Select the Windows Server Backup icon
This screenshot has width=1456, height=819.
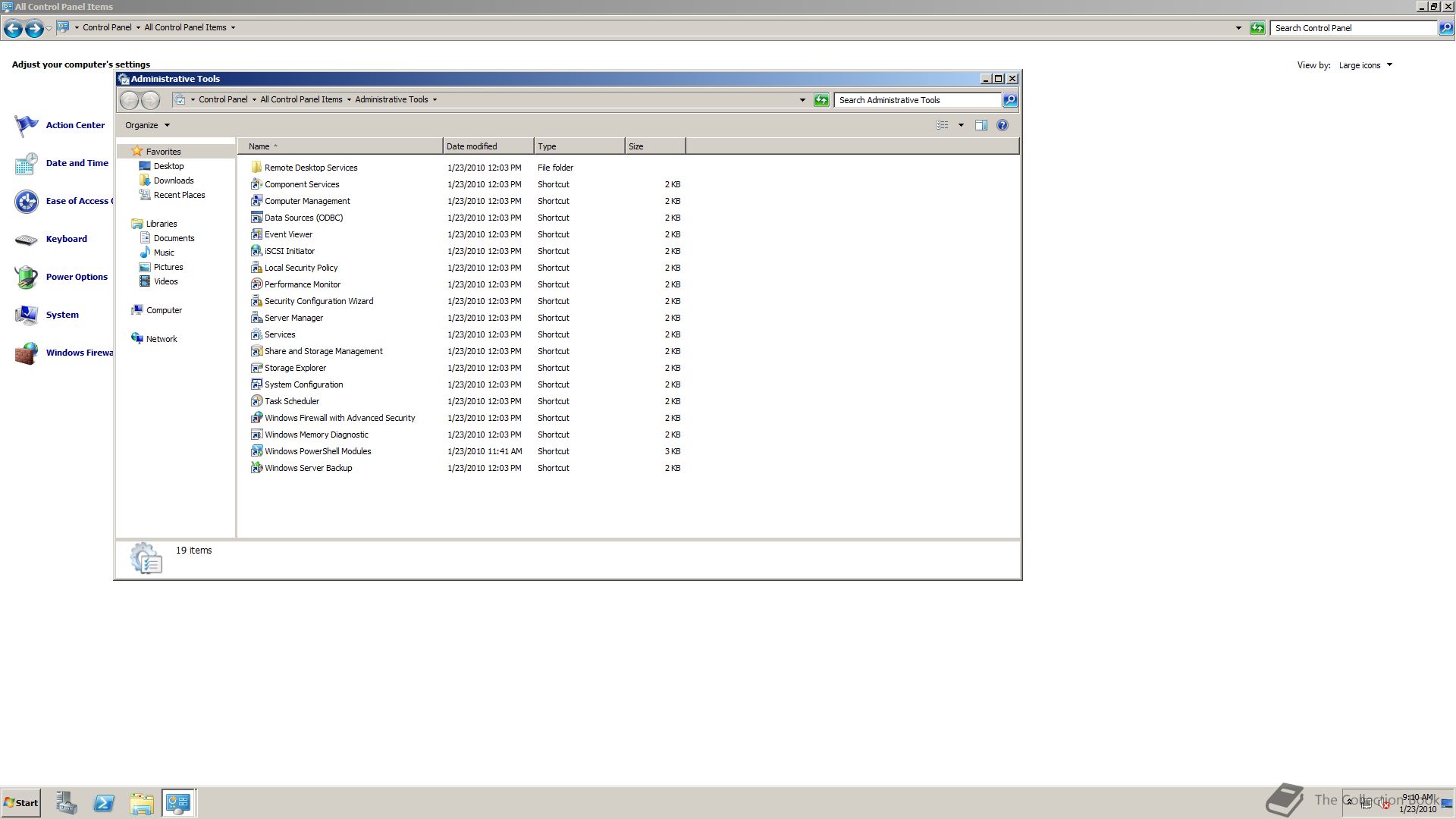click(256, 468)
